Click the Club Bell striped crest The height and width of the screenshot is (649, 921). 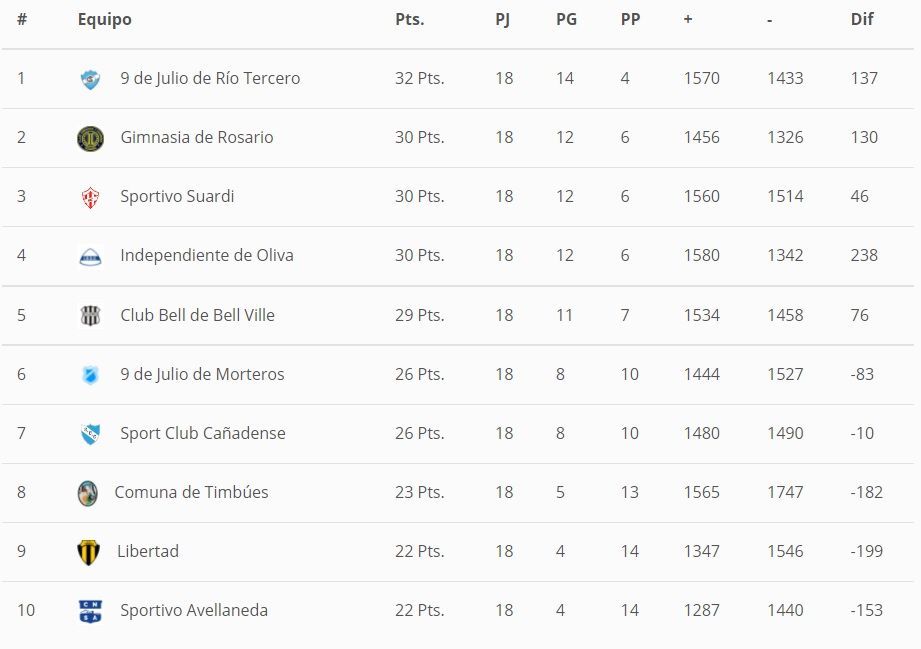tap(90, 315)
